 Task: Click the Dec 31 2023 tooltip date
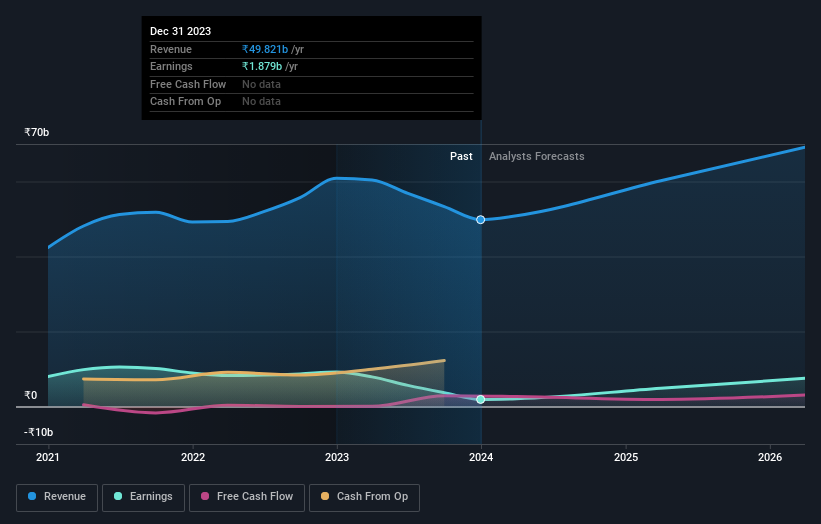181,31
